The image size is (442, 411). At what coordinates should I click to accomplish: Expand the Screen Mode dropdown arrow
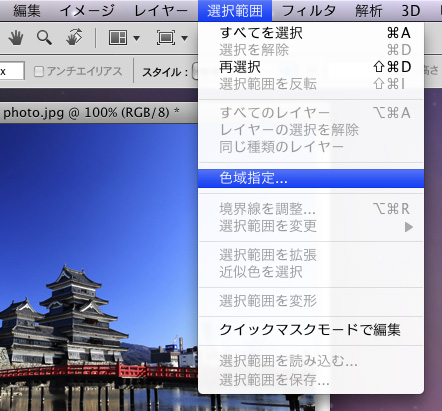(184, 38)
